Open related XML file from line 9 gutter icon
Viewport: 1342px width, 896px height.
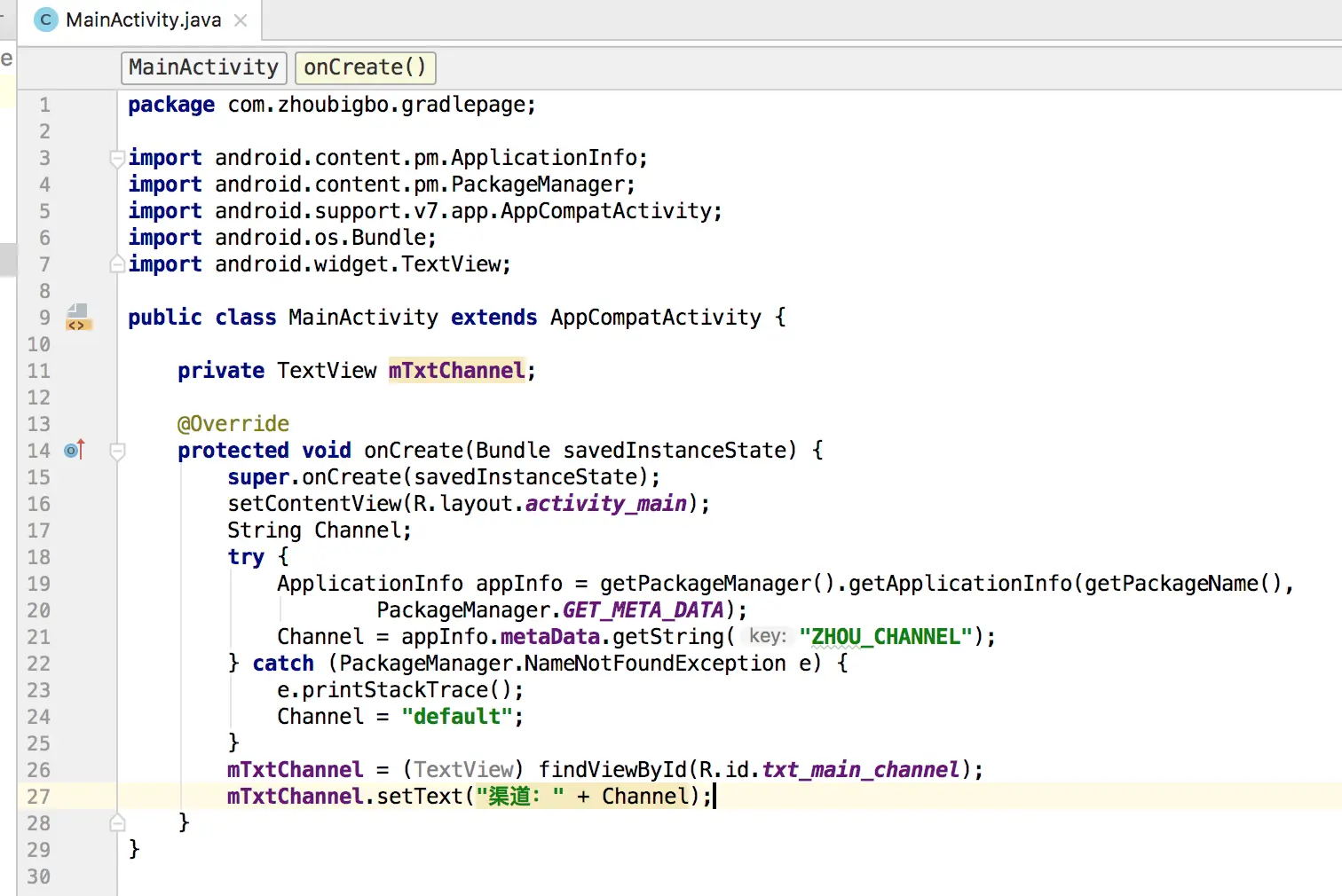78,317
